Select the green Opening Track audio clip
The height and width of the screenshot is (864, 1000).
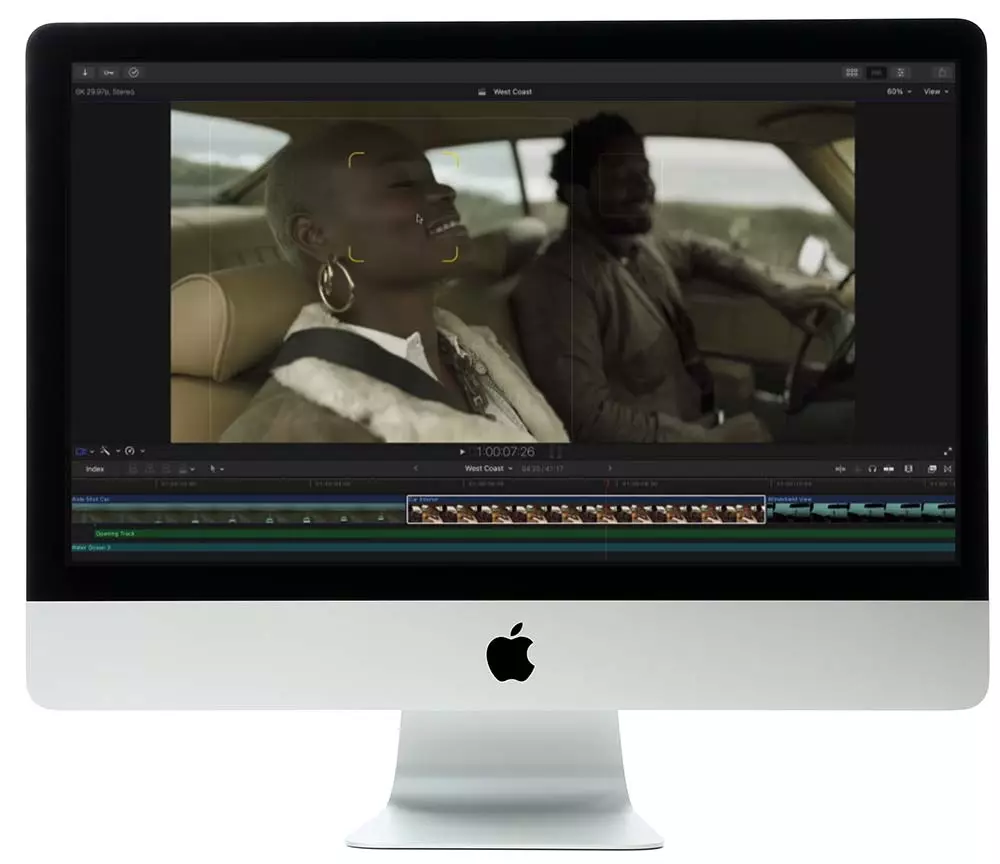523,534
